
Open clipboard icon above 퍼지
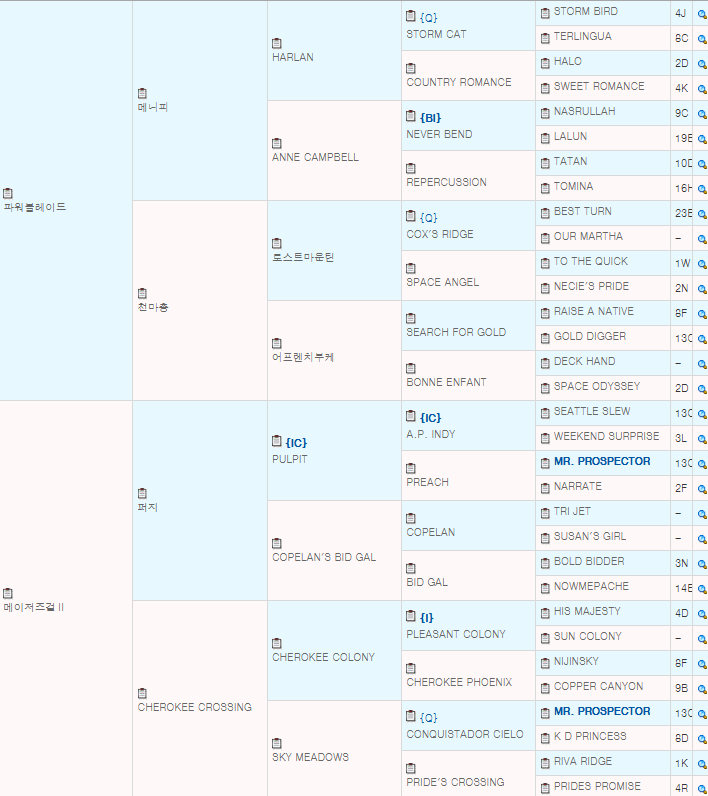[x=142, y=493]
